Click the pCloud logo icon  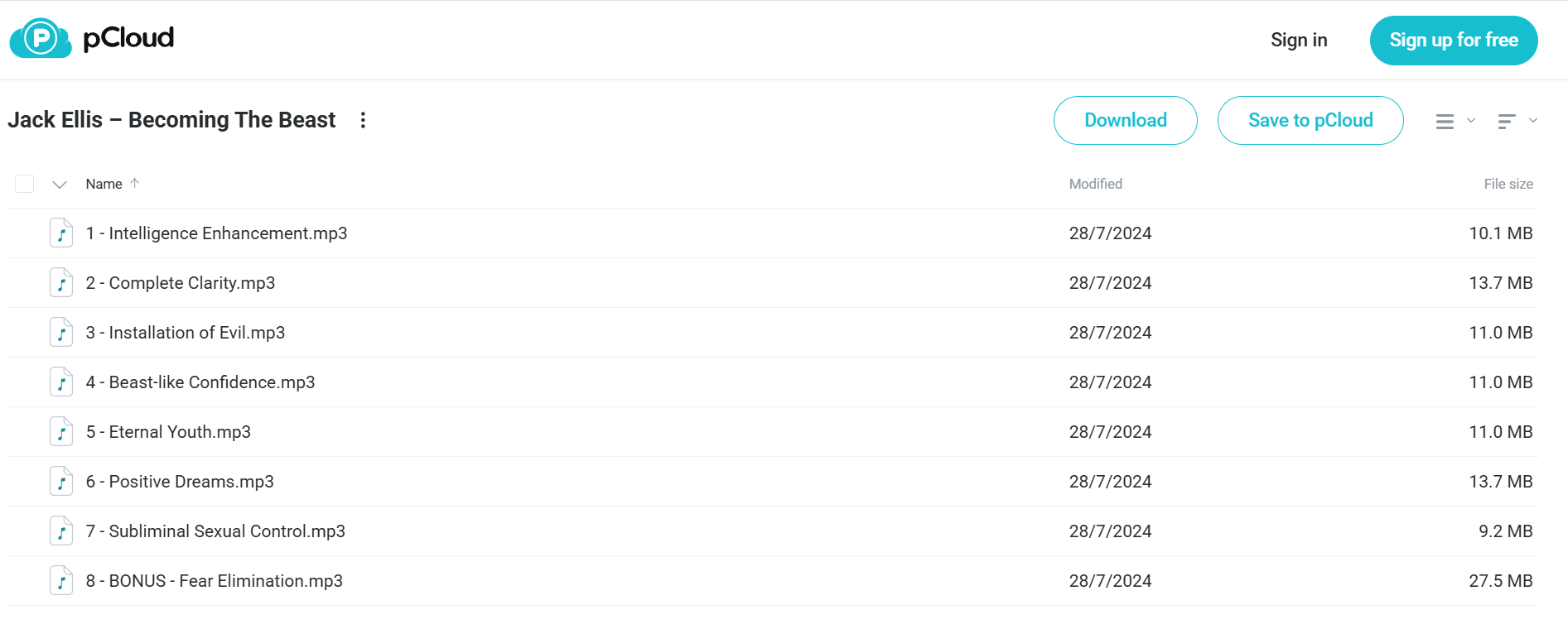coord(41,38)
